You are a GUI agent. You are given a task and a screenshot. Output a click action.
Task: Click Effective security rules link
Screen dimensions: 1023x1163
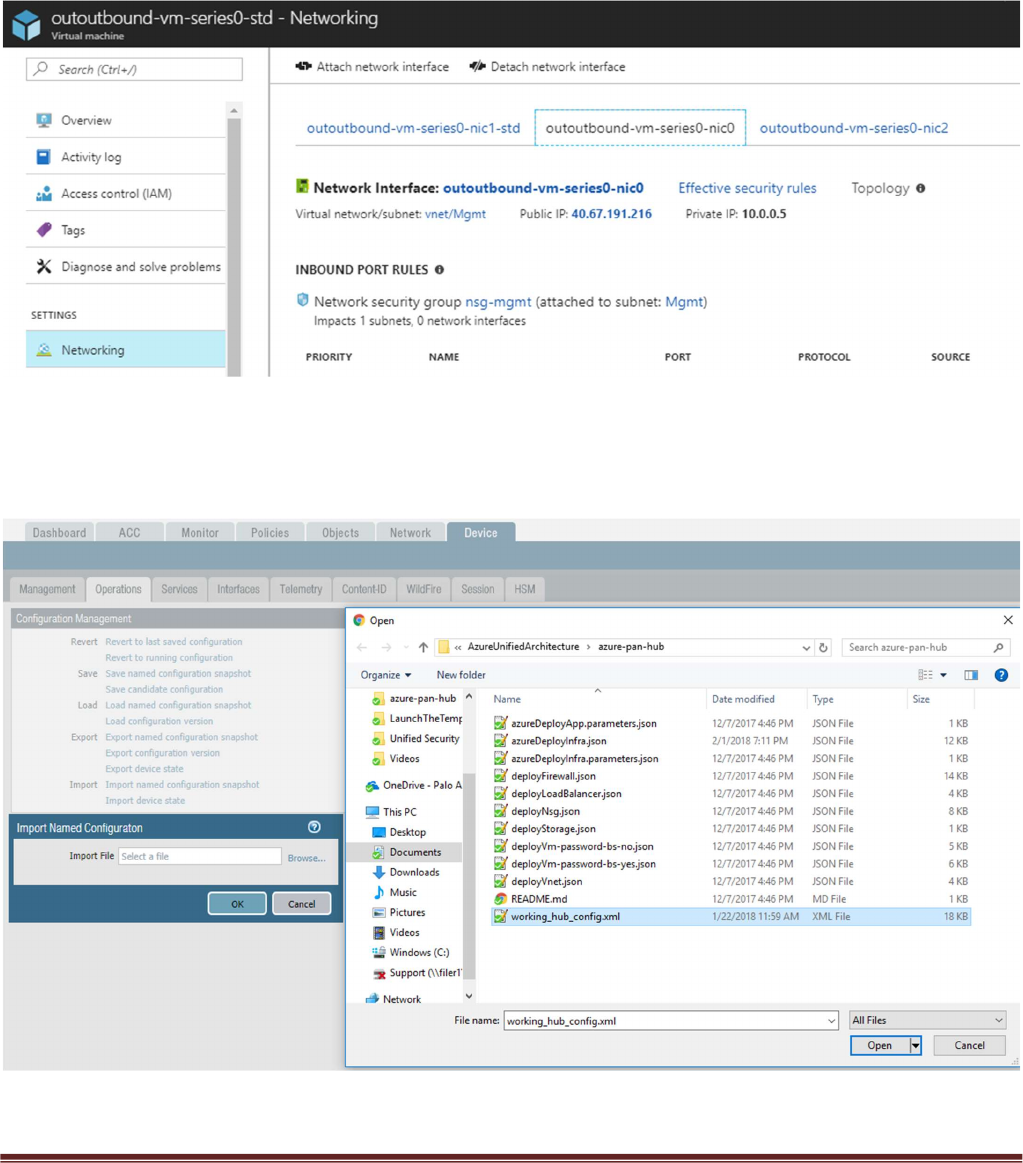[747, 188]
